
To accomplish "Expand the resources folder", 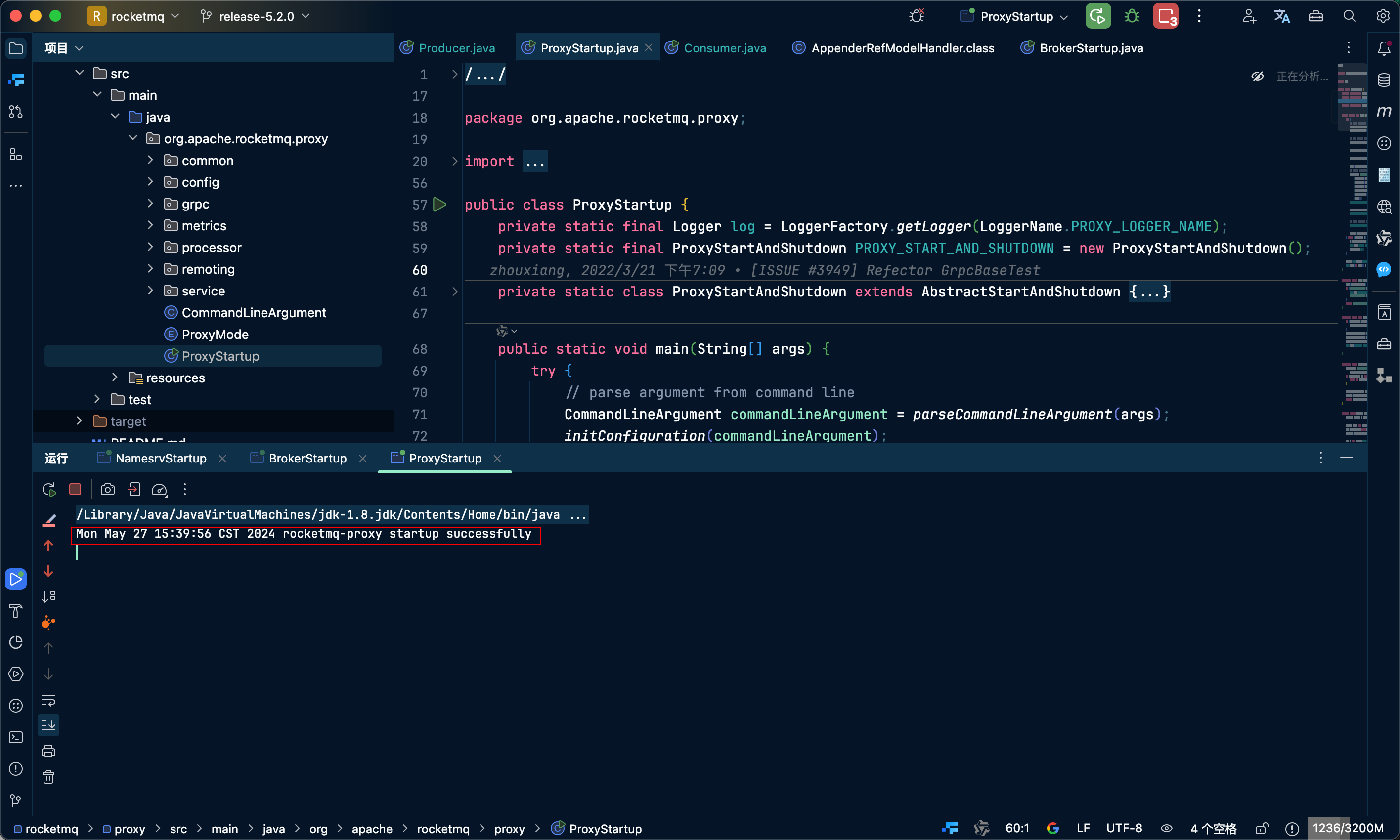I will pyautogui.click(x=115, y=378).
